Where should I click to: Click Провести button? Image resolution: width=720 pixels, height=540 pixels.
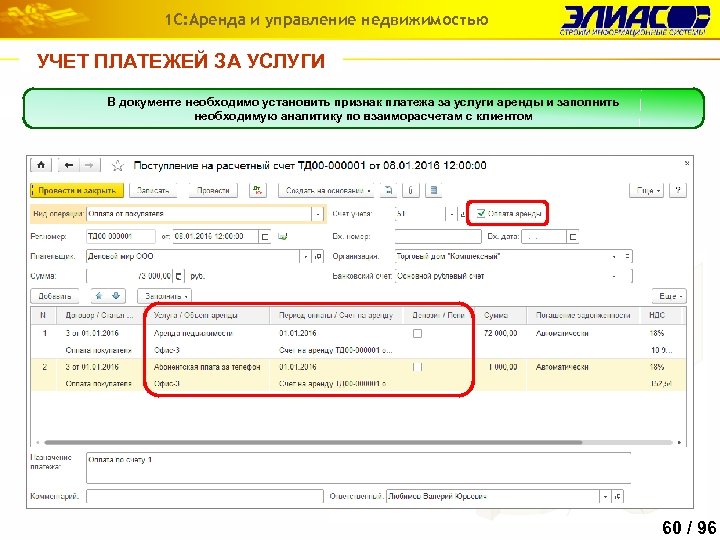(213, 190)
